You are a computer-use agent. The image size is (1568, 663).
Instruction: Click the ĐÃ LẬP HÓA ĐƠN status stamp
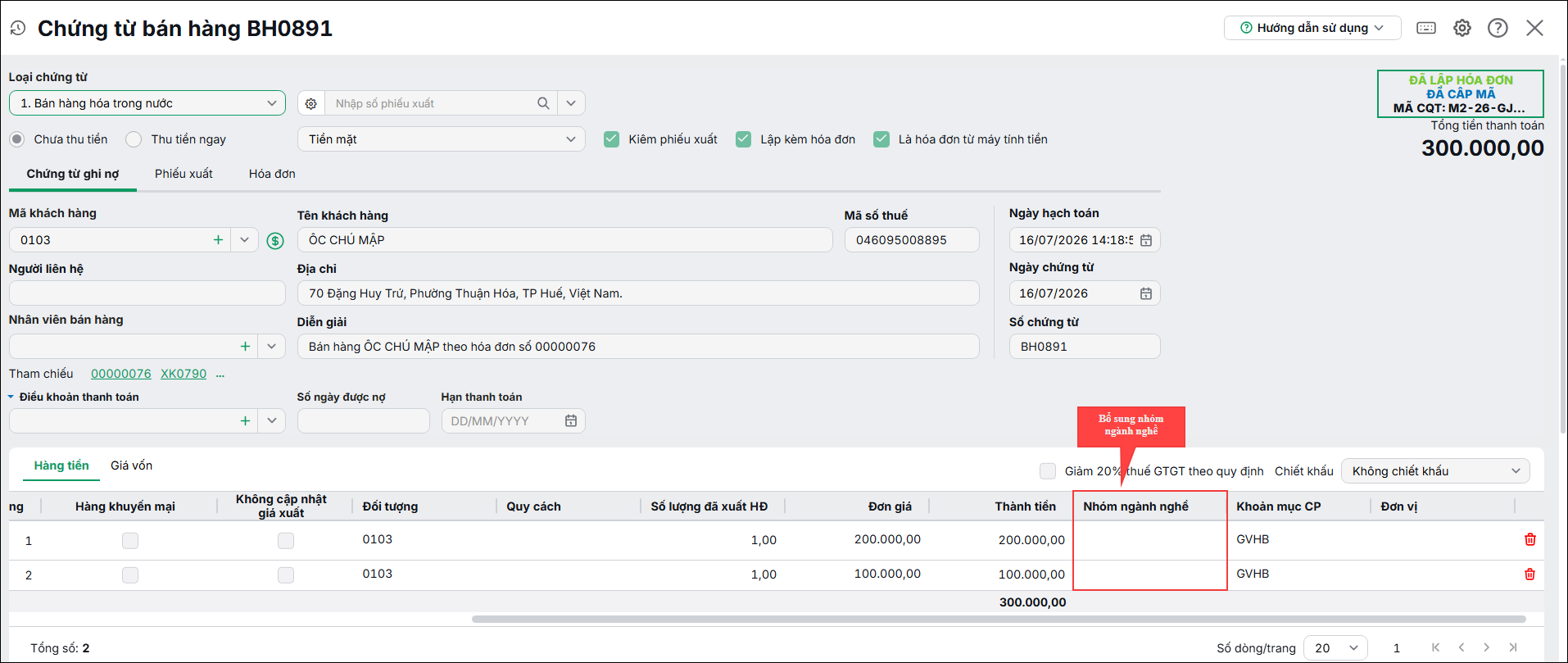[1461, 93]
